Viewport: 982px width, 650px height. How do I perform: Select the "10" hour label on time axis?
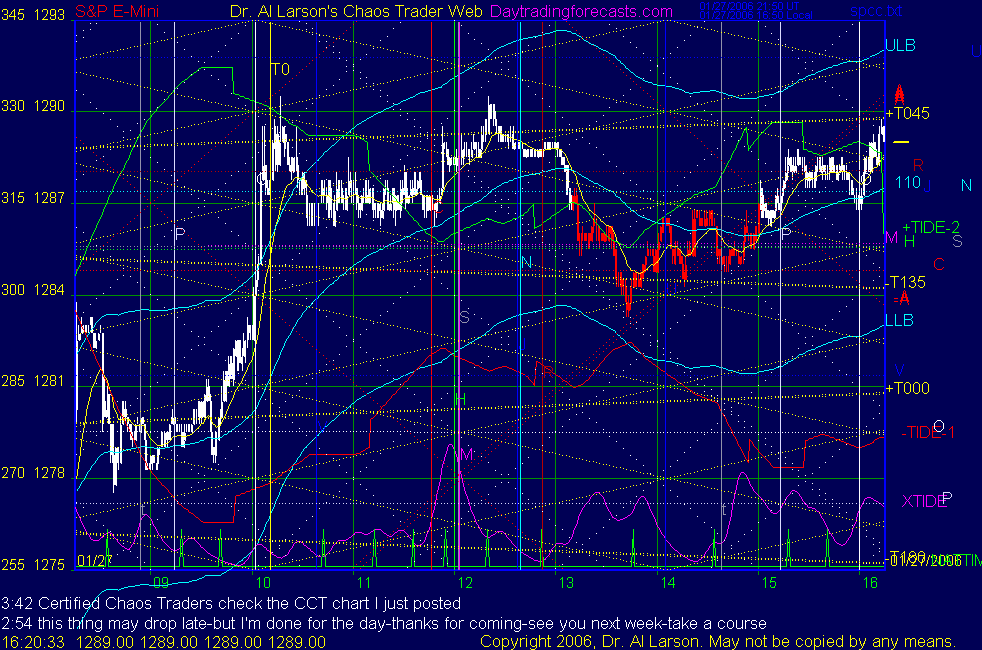263,583
